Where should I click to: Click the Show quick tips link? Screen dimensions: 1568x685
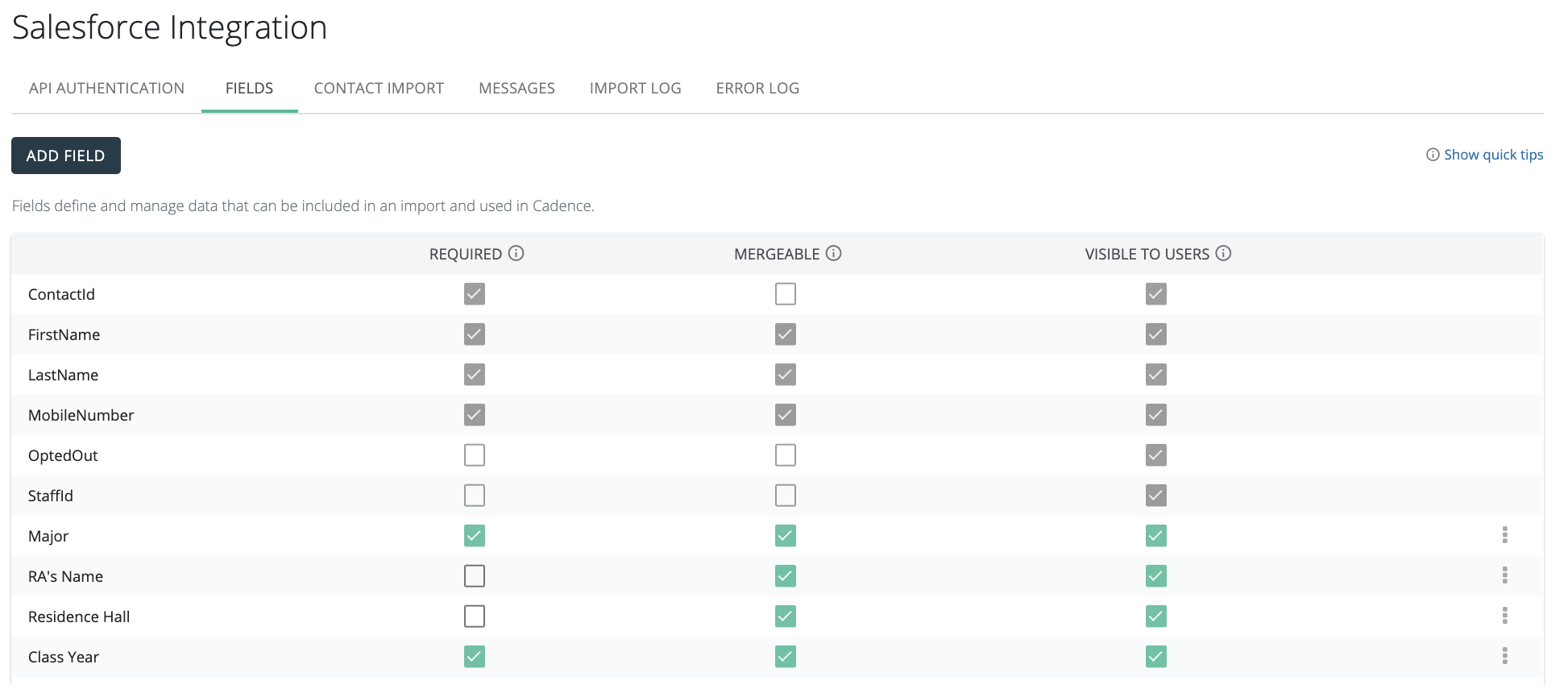[1492, 155]
